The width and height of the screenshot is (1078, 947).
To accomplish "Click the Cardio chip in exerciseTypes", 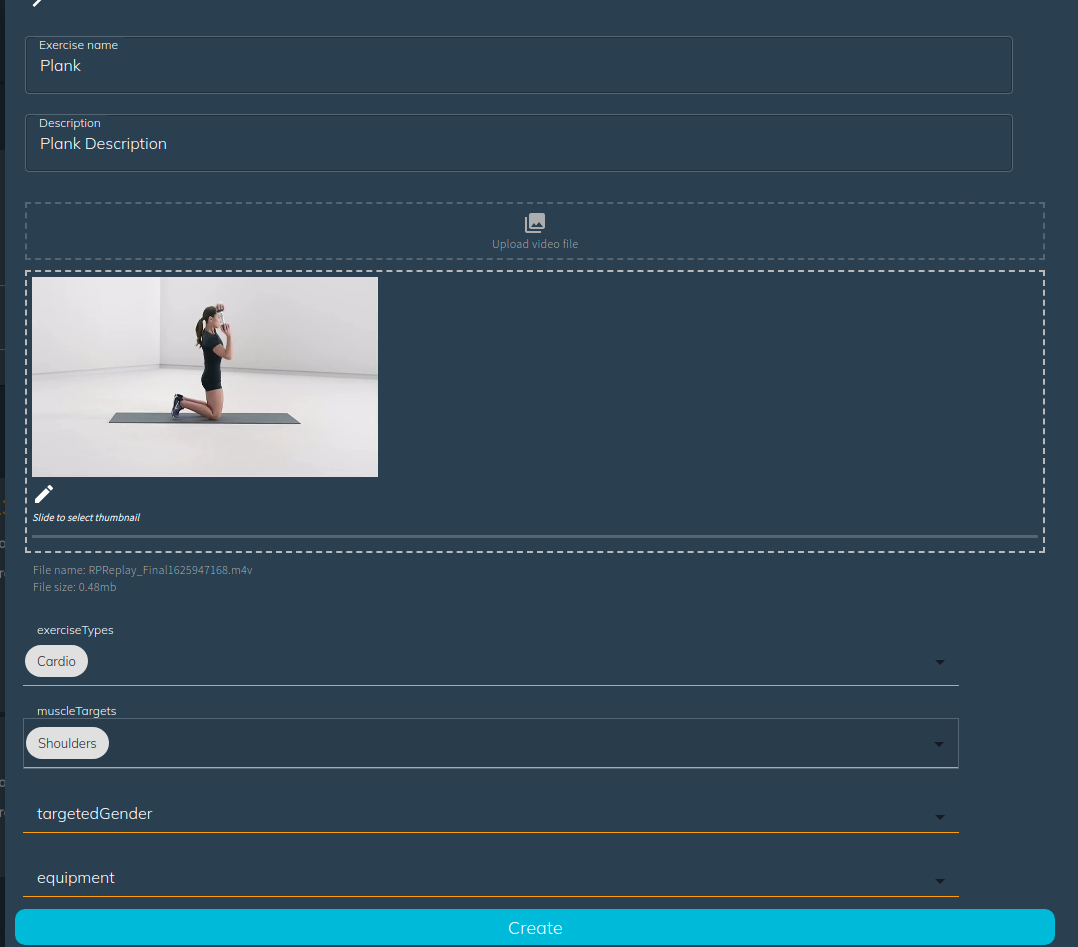I will [56, 661].
